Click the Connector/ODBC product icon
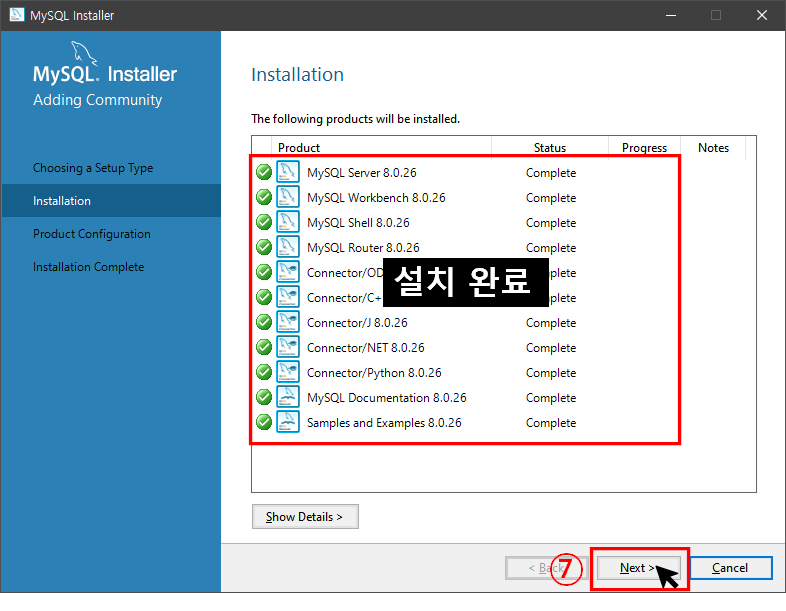The image size is (786, 611). pyautogui.click(x=288, y=272)
